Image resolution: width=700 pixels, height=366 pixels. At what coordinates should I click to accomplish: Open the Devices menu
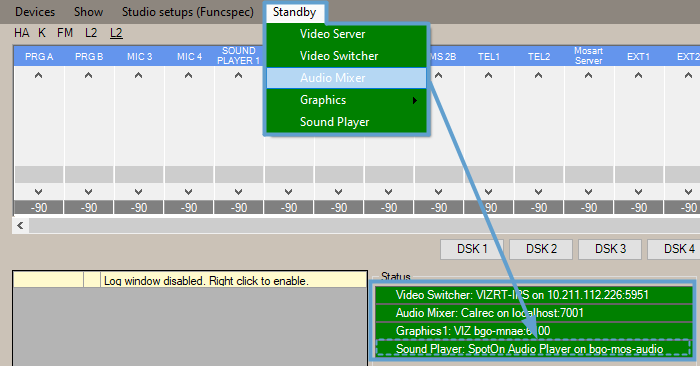pyautogui.click(x=35, y=12)
